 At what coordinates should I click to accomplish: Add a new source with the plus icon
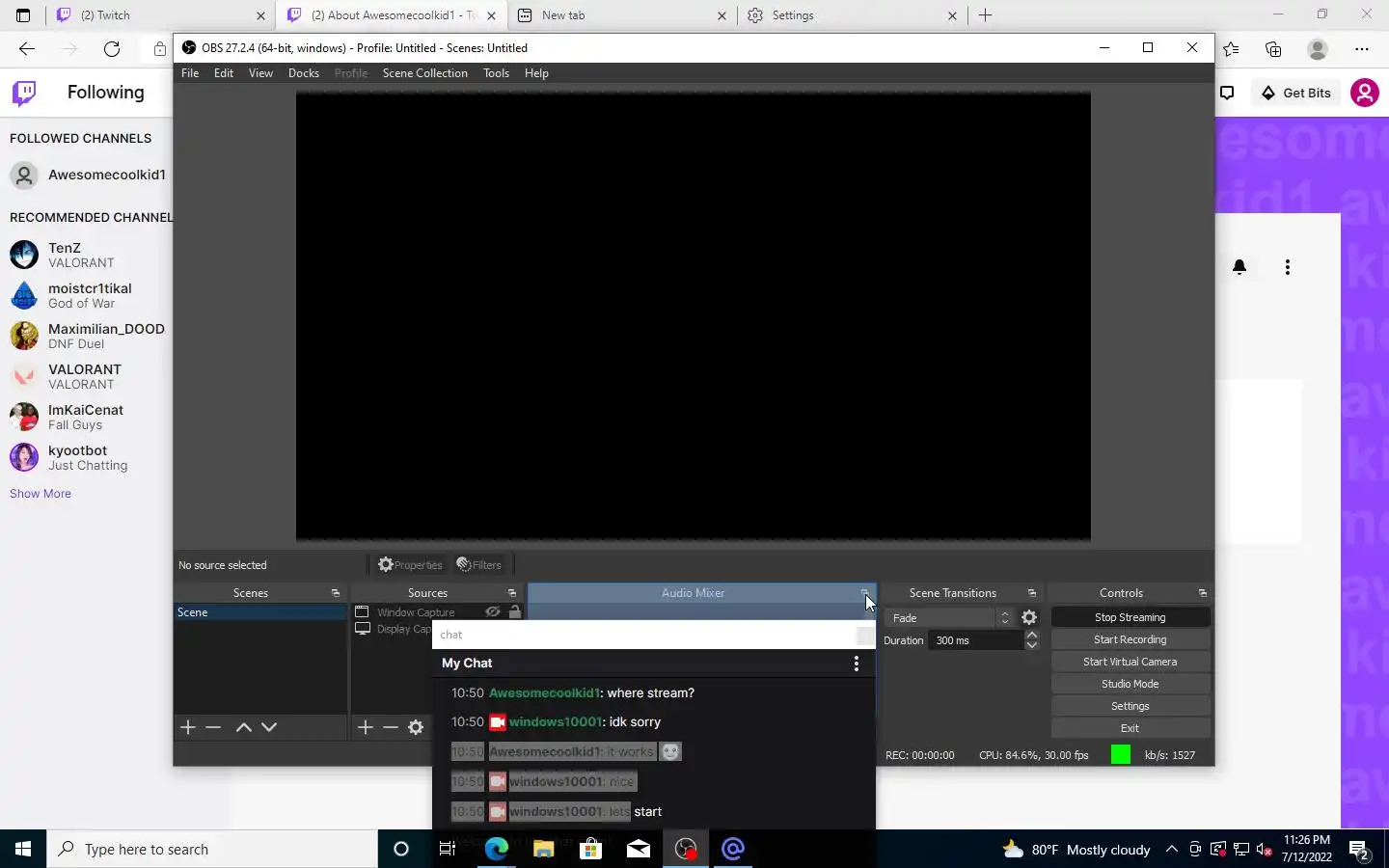click(x=365, y=727)
